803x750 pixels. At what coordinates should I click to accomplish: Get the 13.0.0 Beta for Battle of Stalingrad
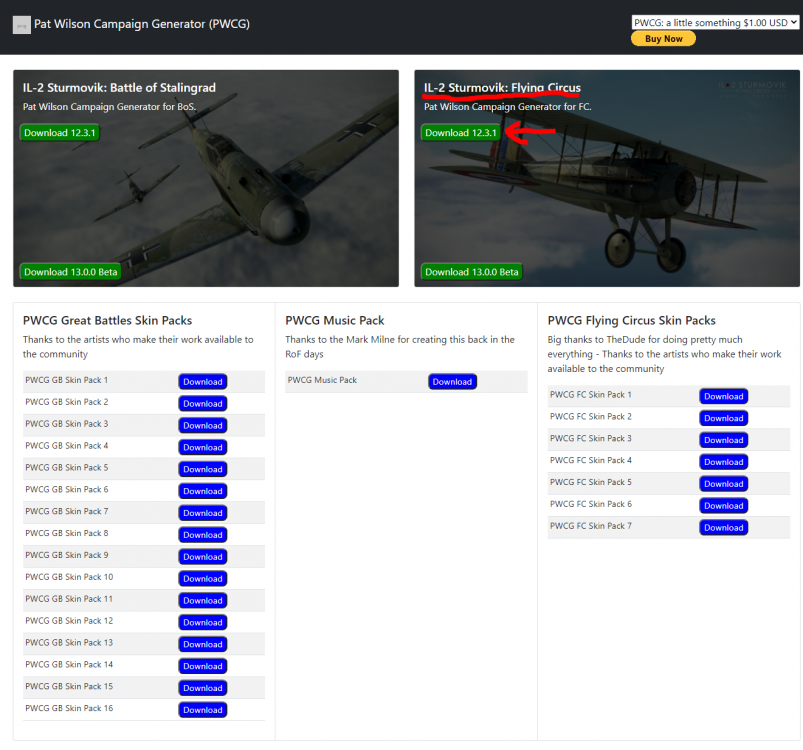click(71, 272)
